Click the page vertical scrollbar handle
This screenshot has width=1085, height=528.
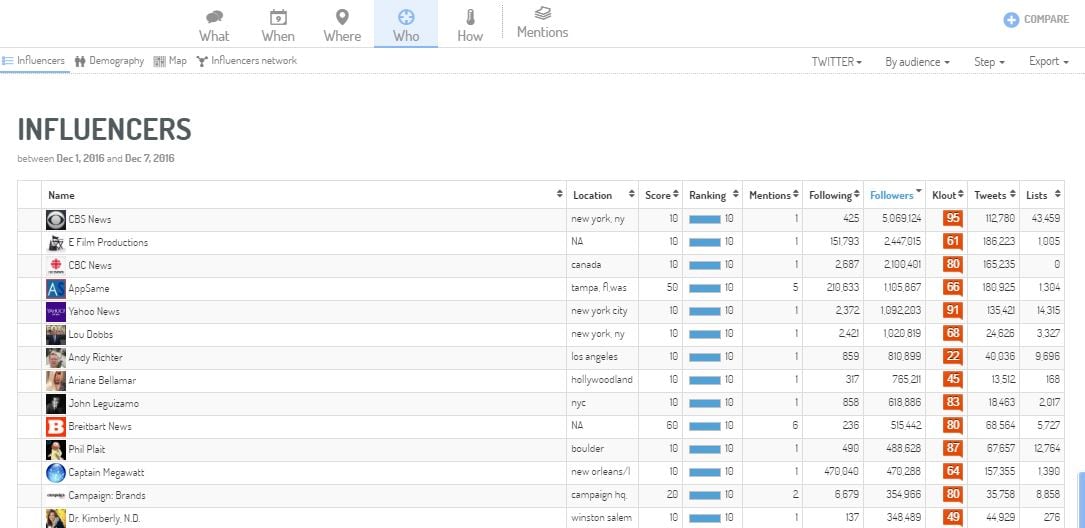click(1082, 500)
